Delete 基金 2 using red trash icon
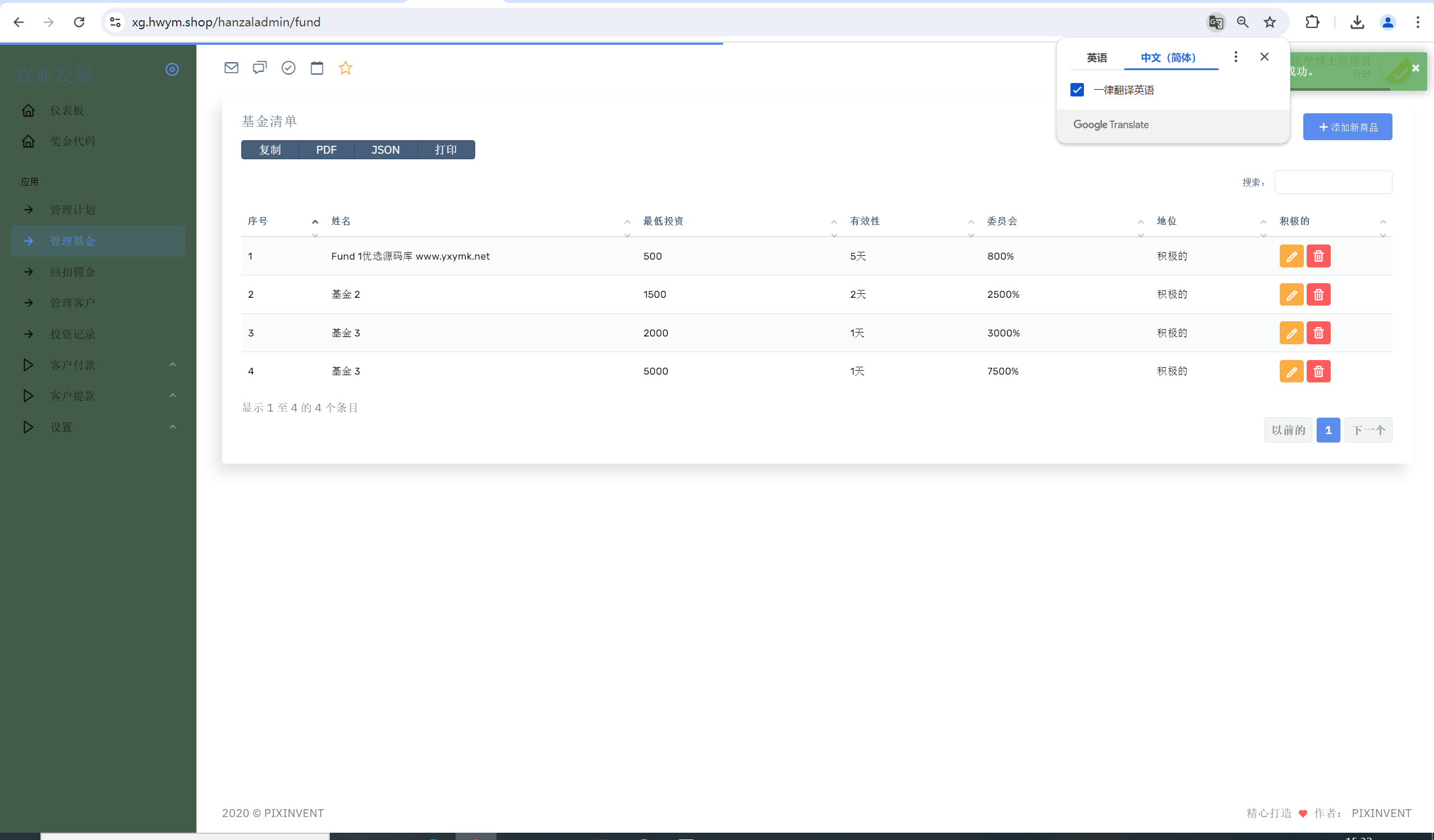Image resolution: width=1434 pixels, height=840 pixels. point(1318,294)
